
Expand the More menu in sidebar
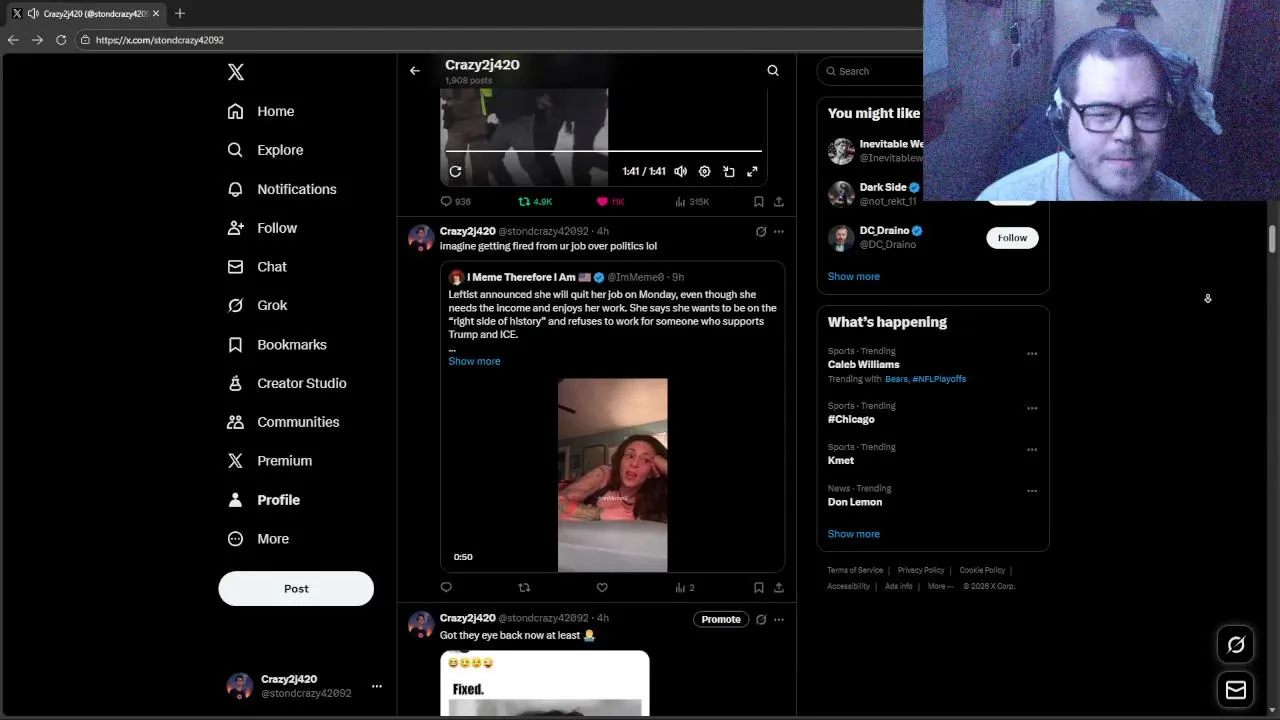[258, 539]
